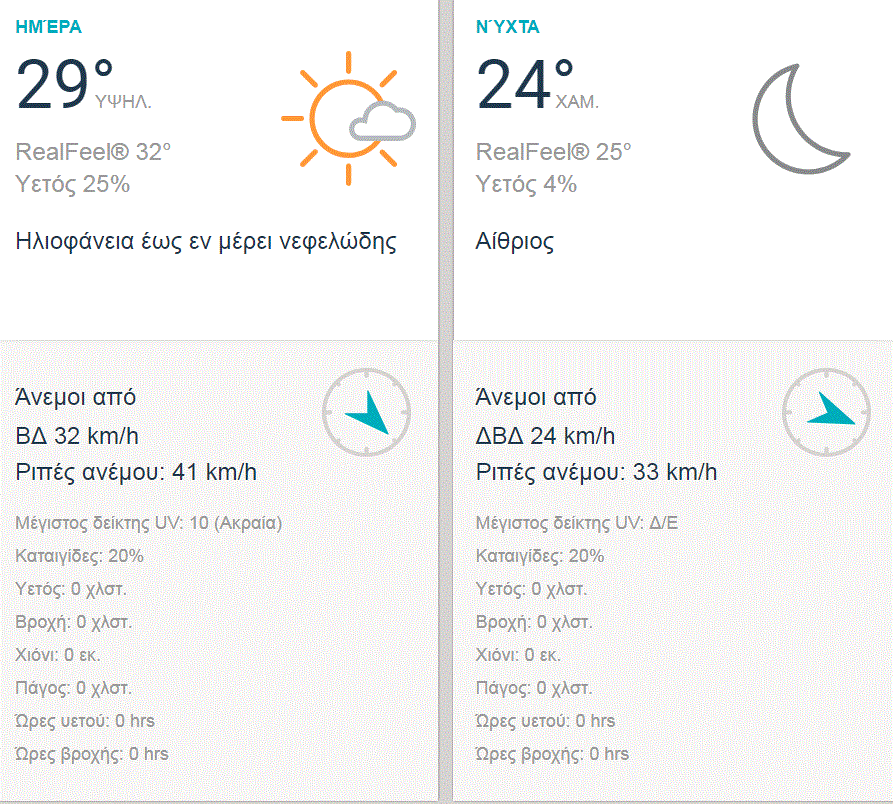Click the RealFeel® 32° text
Screen dimensions: 893x804
[94, 152]
